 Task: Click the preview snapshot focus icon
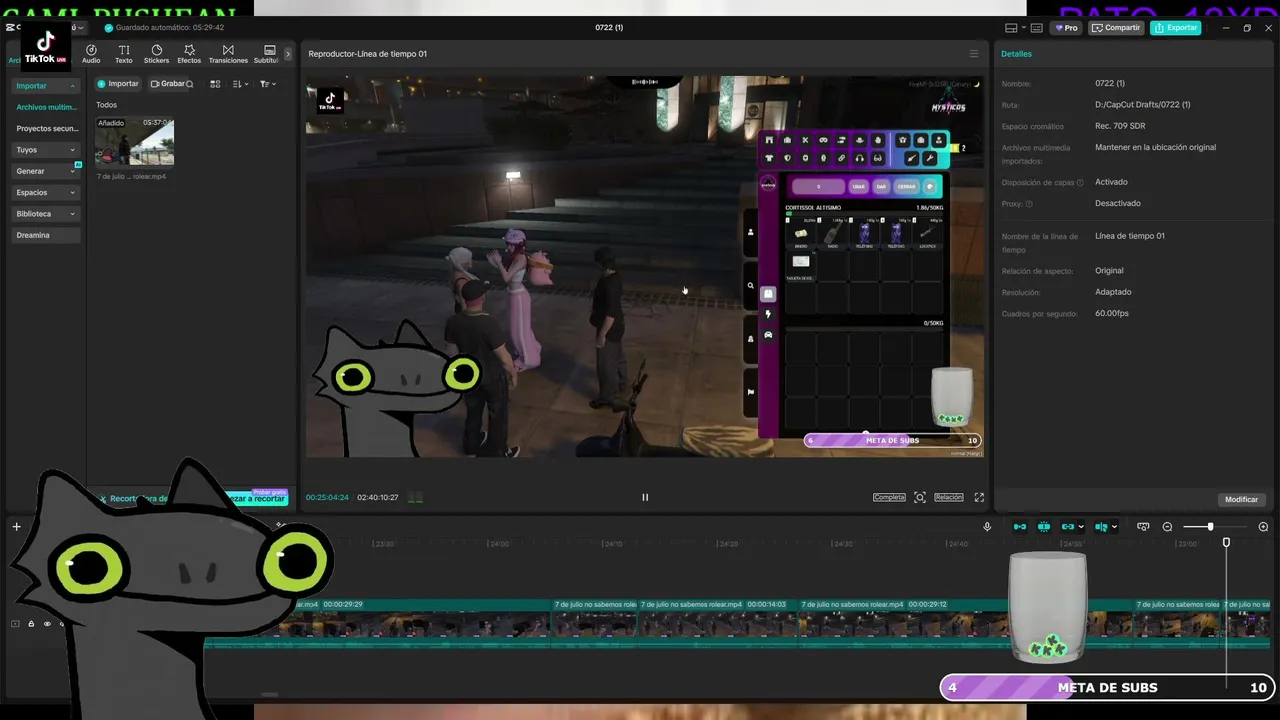(x=920, y=497)
